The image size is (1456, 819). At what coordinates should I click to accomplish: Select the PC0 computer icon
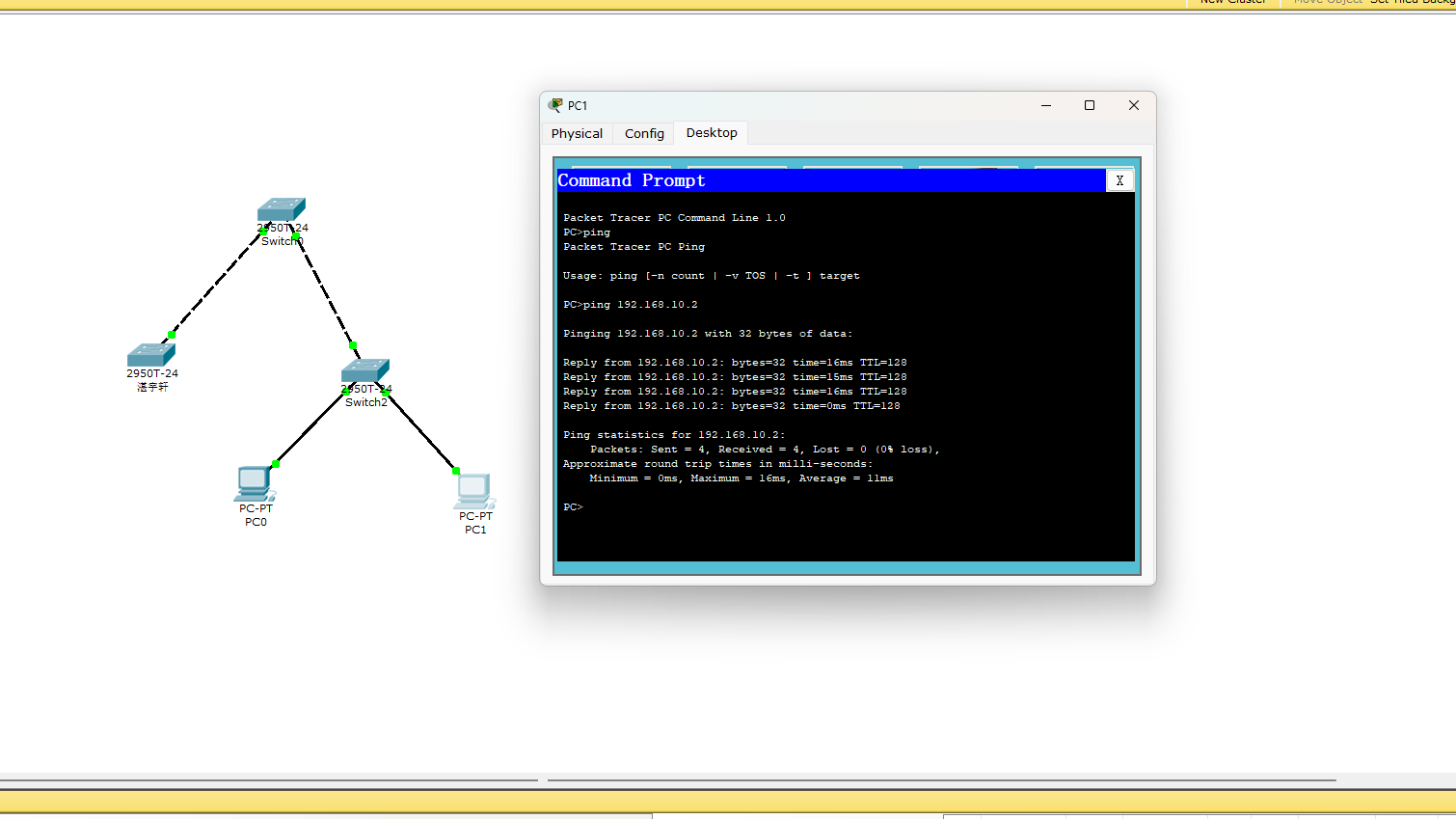pyautogui.click(x=255, y=483)
